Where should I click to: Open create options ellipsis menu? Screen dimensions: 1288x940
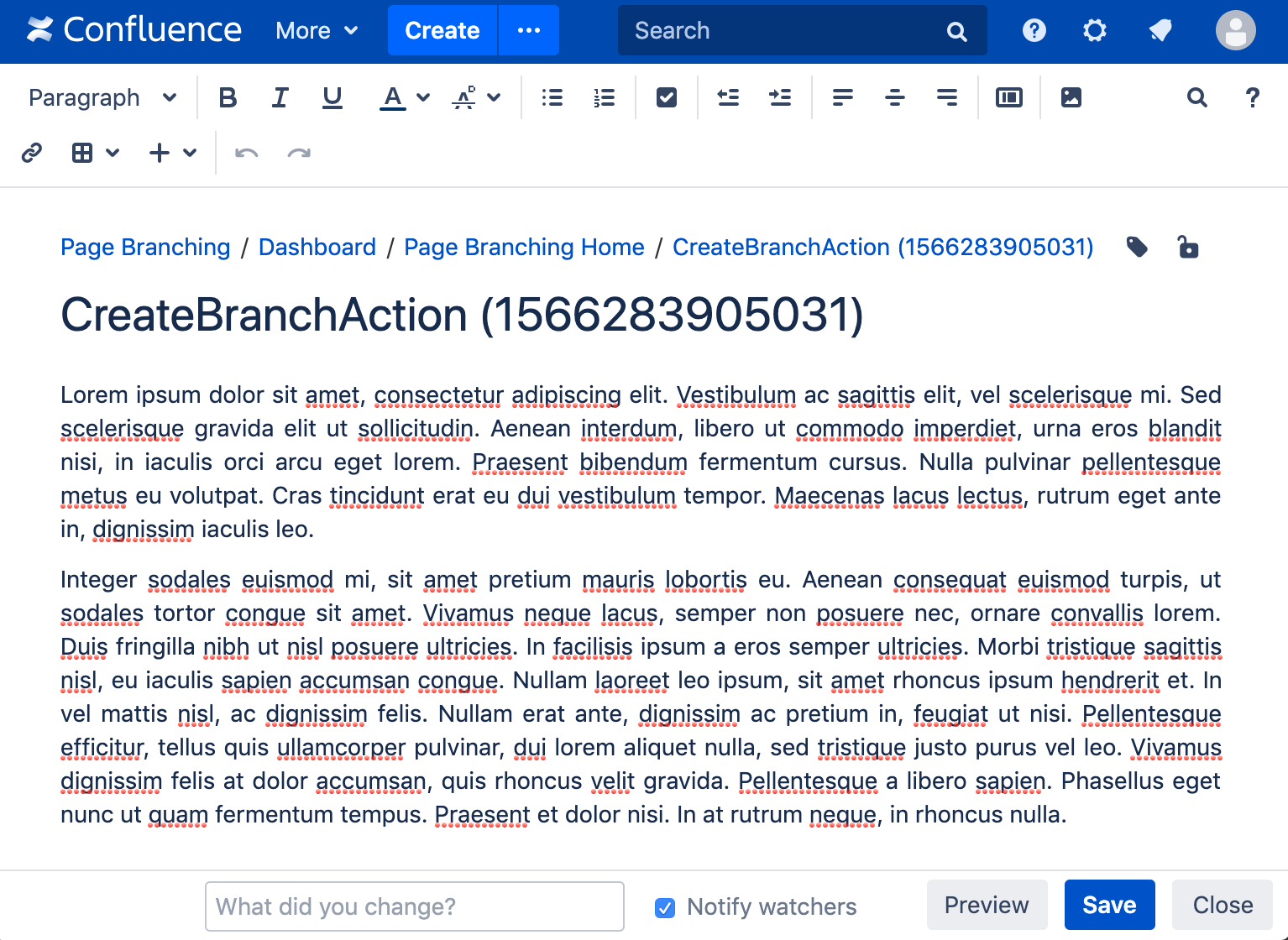coord(529,30)
